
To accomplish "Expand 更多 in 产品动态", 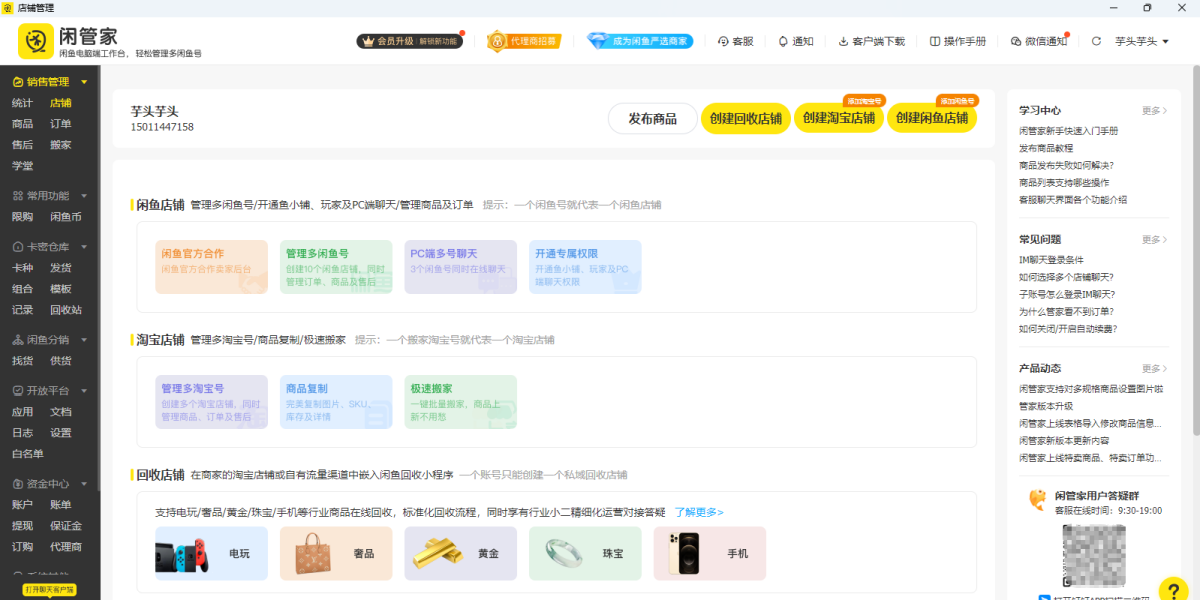I will [1154, 369].
